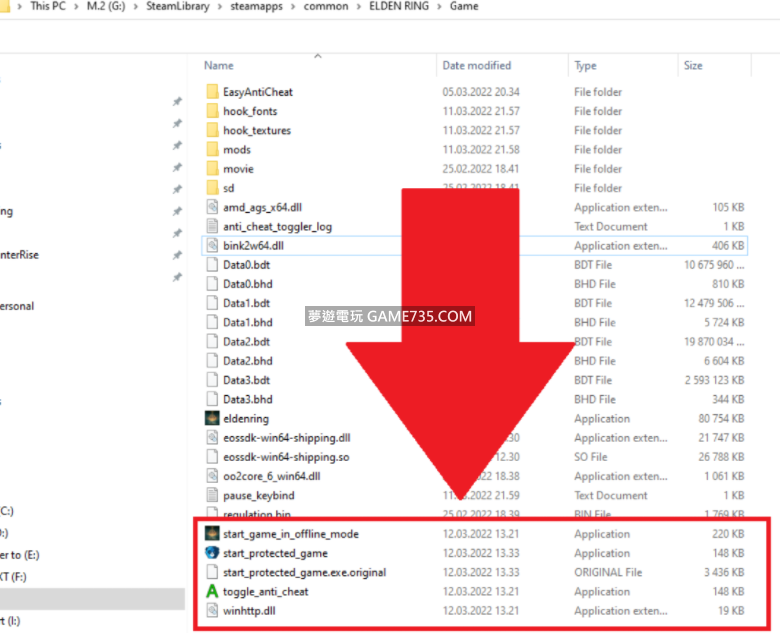The image size is (780, 633).
Task: Go to ELDEN RING breadcrumb folder
Action: (x=399, y=6)
